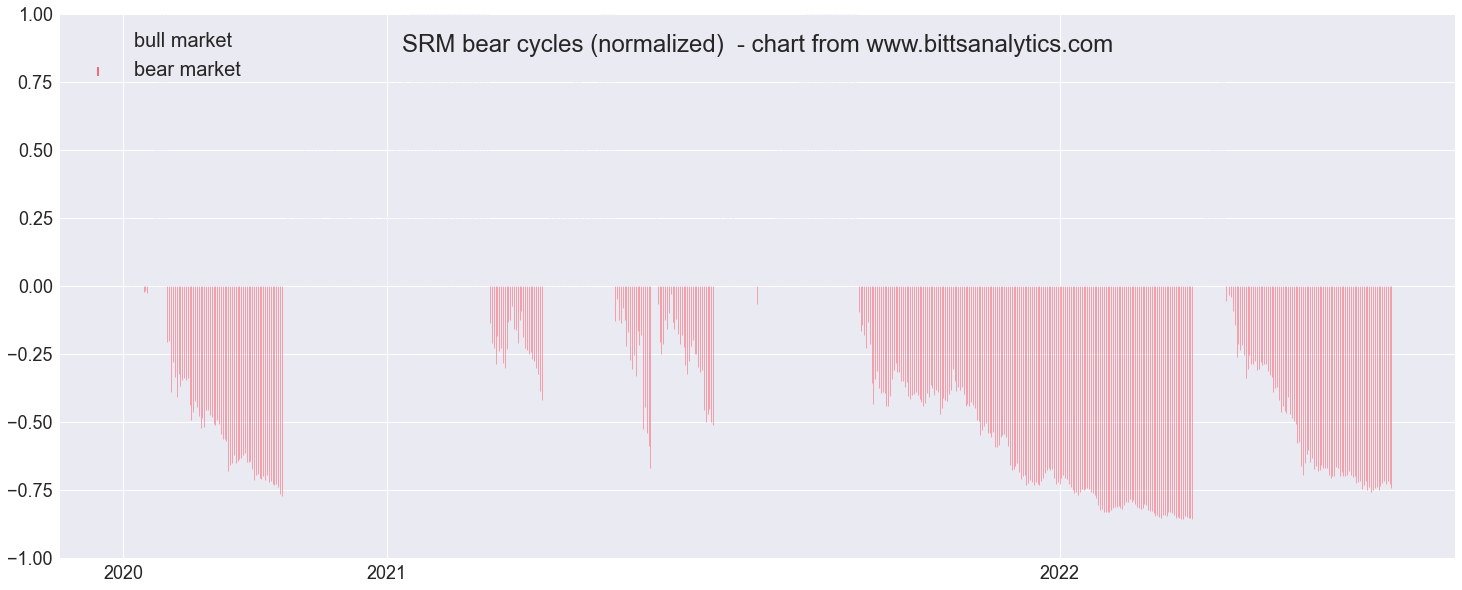Click the isolated single bar in late 2021
Screen dimensions: 1462x590
click(x=757, y=295)
